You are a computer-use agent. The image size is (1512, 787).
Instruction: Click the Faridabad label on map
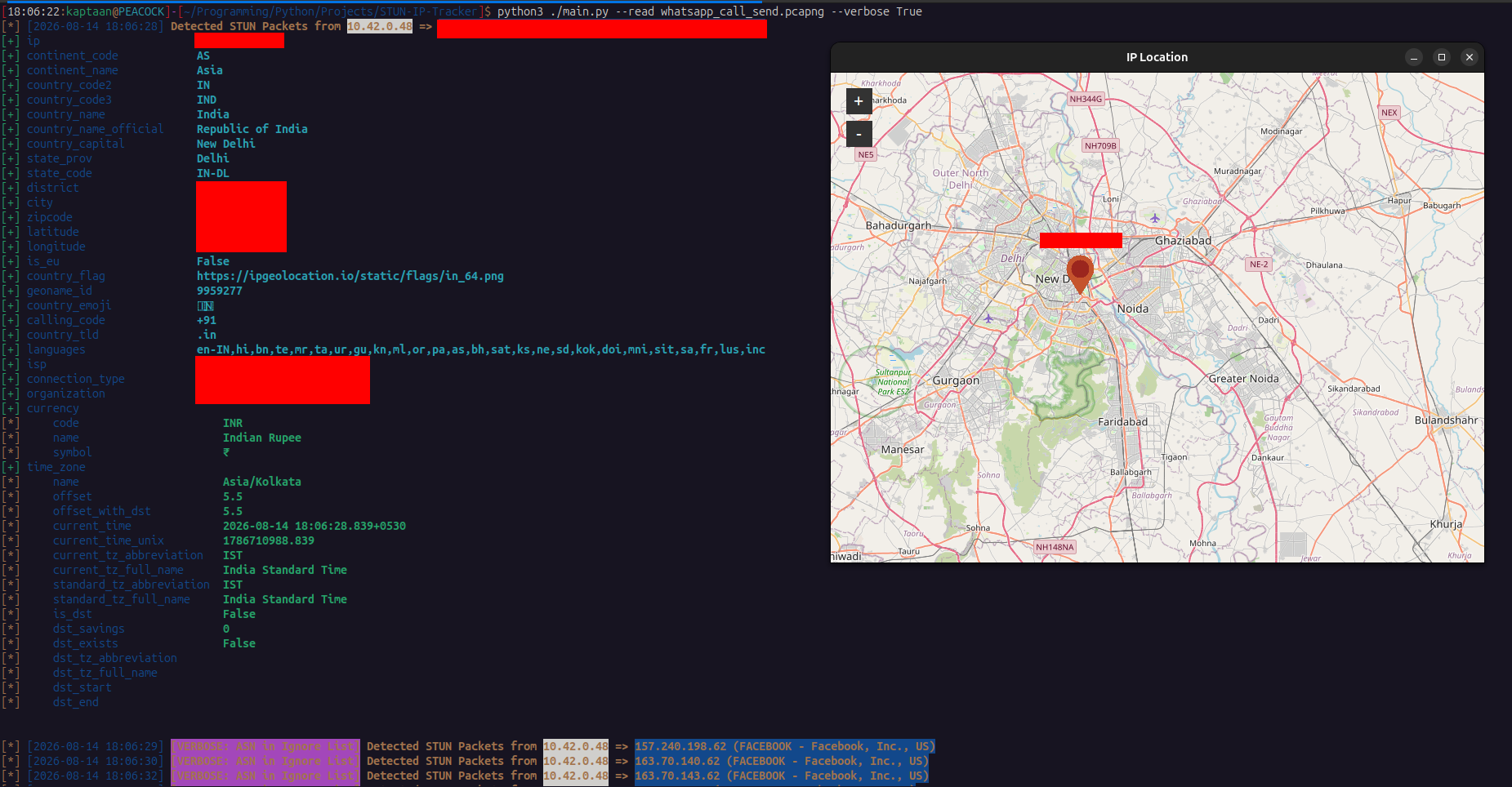1122,422
